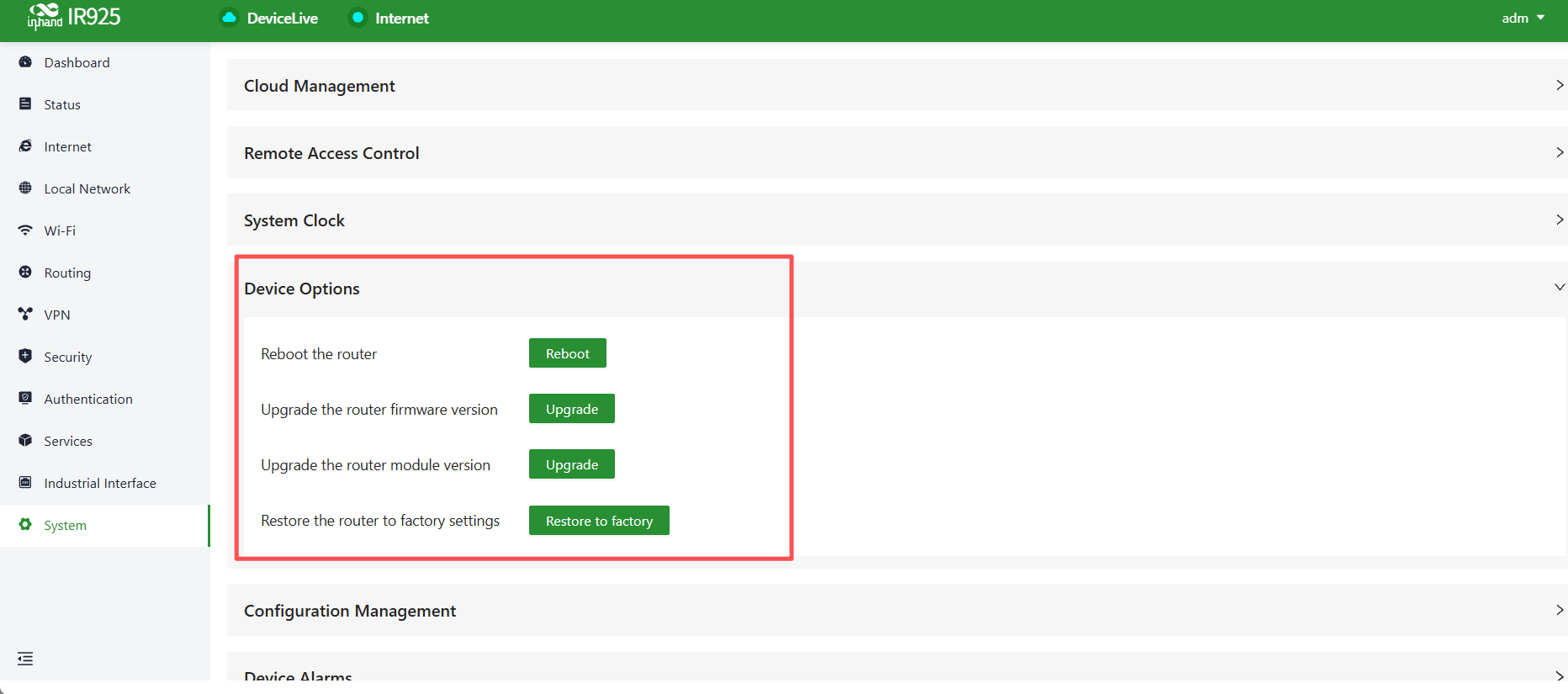Click the VPN nodes icon in sidebar

pyautogui.click(x=25, y=315)
